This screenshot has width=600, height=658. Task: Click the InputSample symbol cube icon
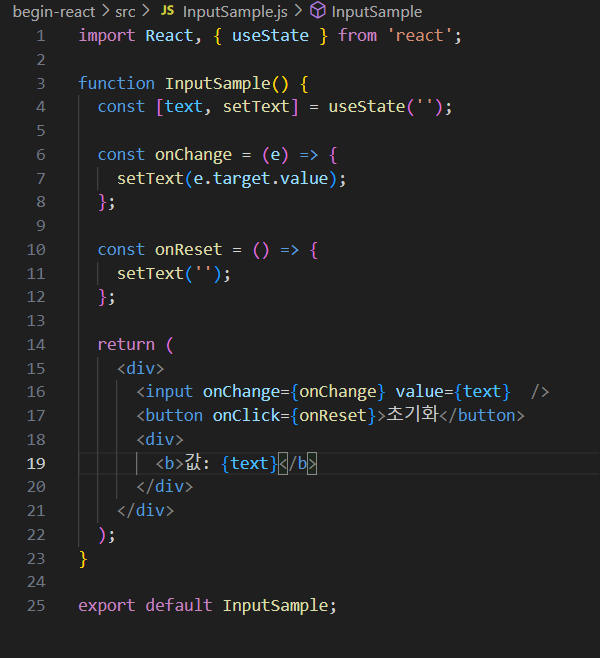(x=318, y=10)
